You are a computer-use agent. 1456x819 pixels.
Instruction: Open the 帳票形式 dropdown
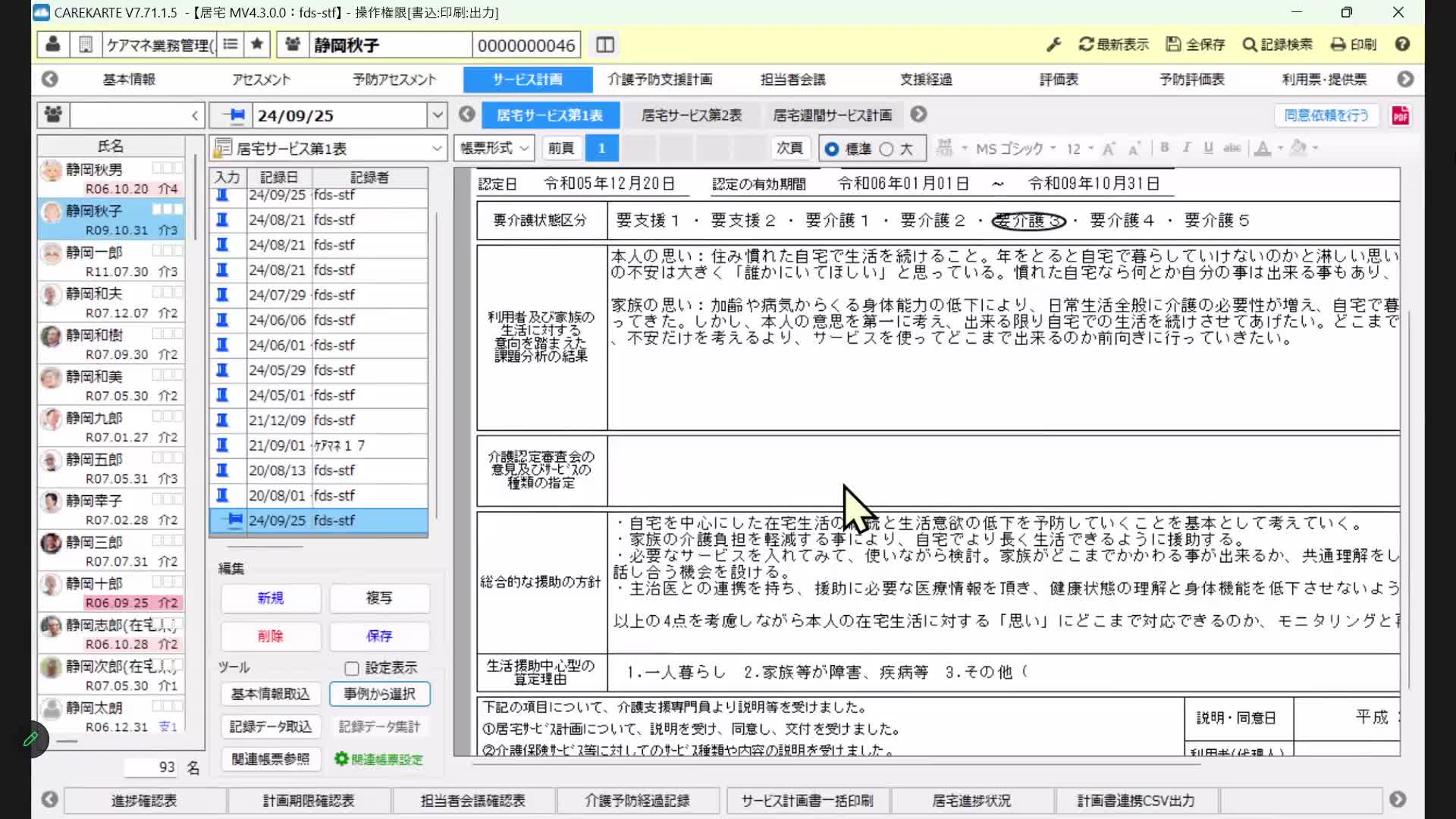494,148
